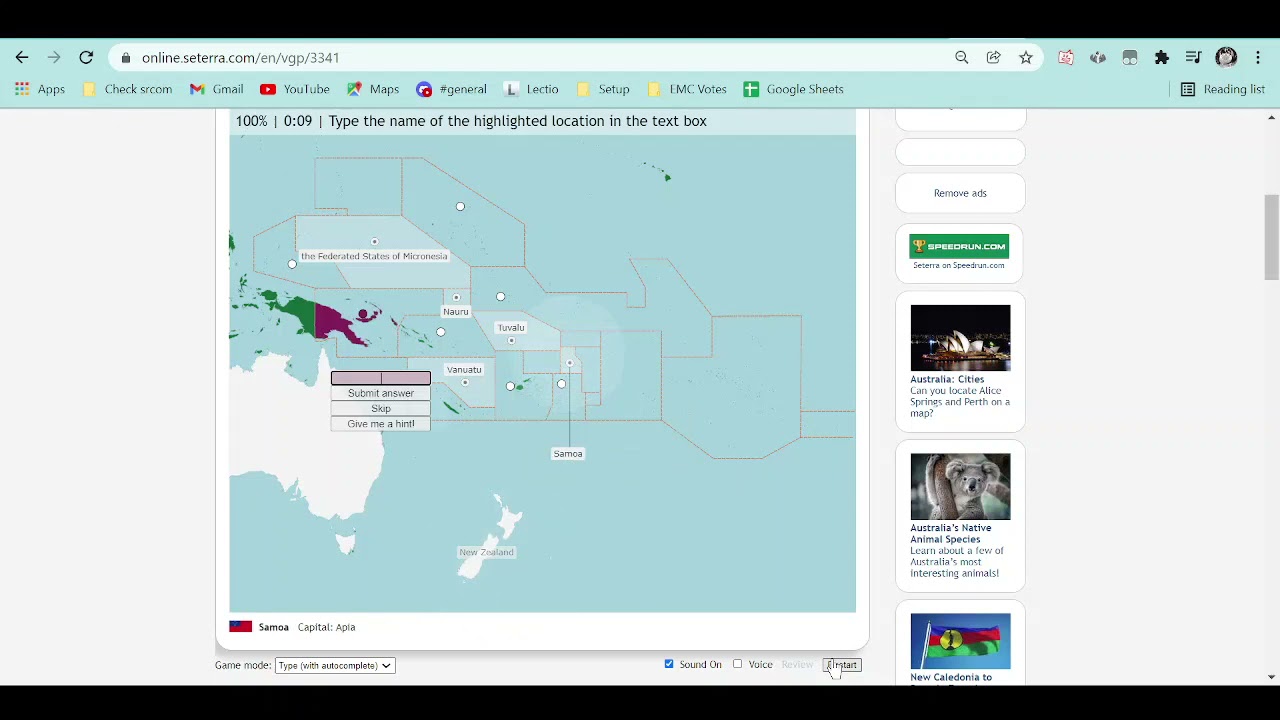This screenshot has height=720, width=1280.
Task: Click the zoom magnifier icon in address bar
Action: pos(962,58)
